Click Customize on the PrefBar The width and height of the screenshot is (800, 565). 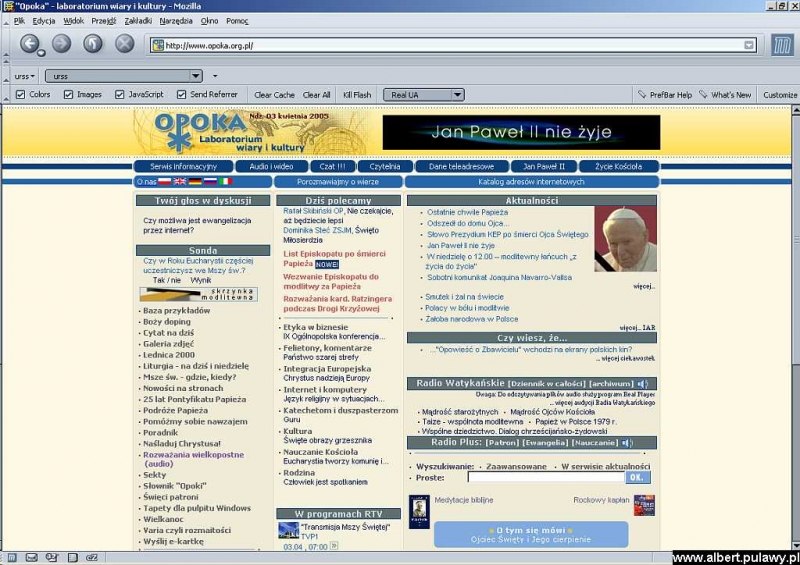click(780, 94)
